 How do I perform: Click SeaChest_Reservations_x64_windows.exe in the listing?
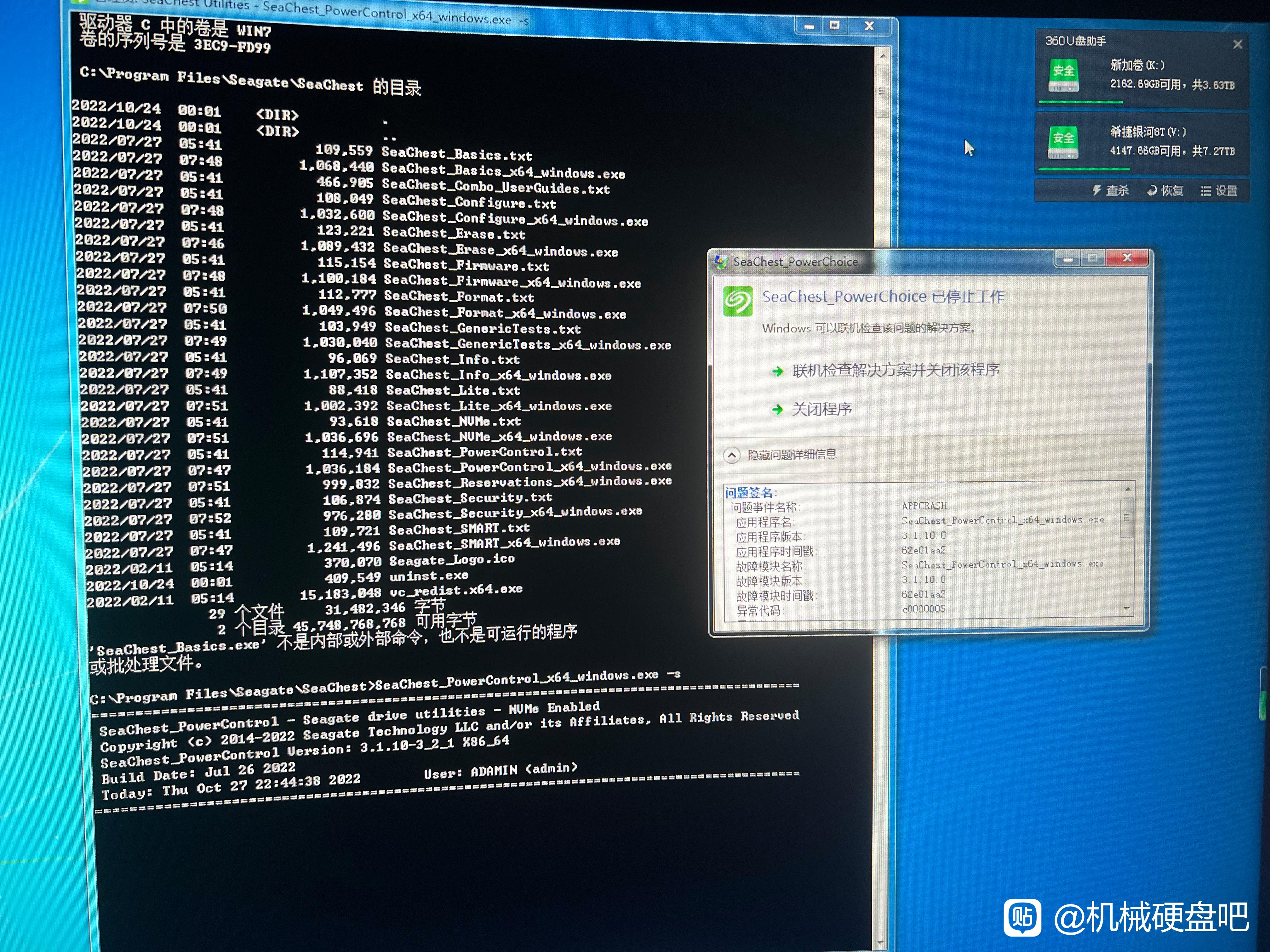coord(530,482)
